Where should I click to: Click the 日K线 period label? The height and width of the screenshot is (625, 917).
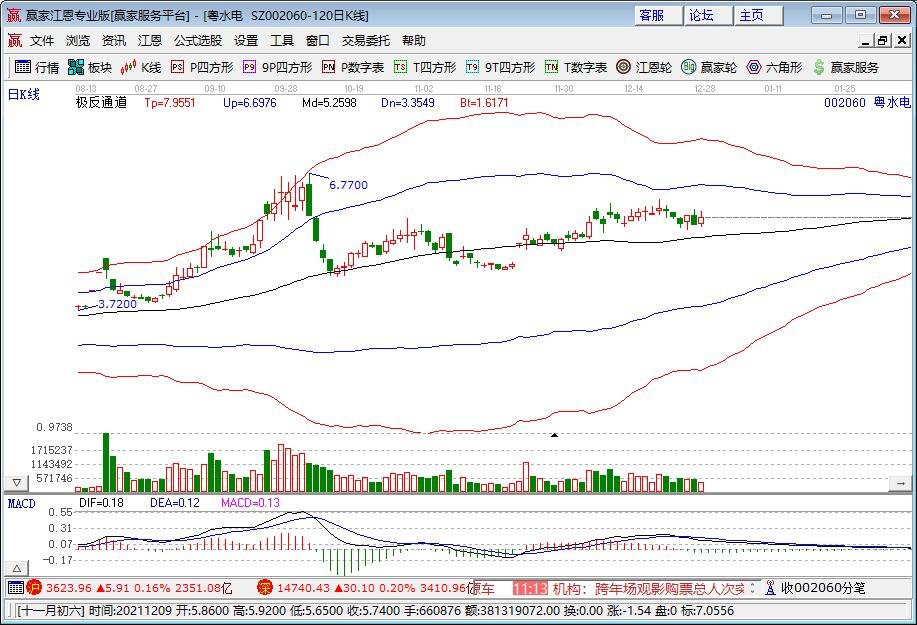[x=23, y=94]
